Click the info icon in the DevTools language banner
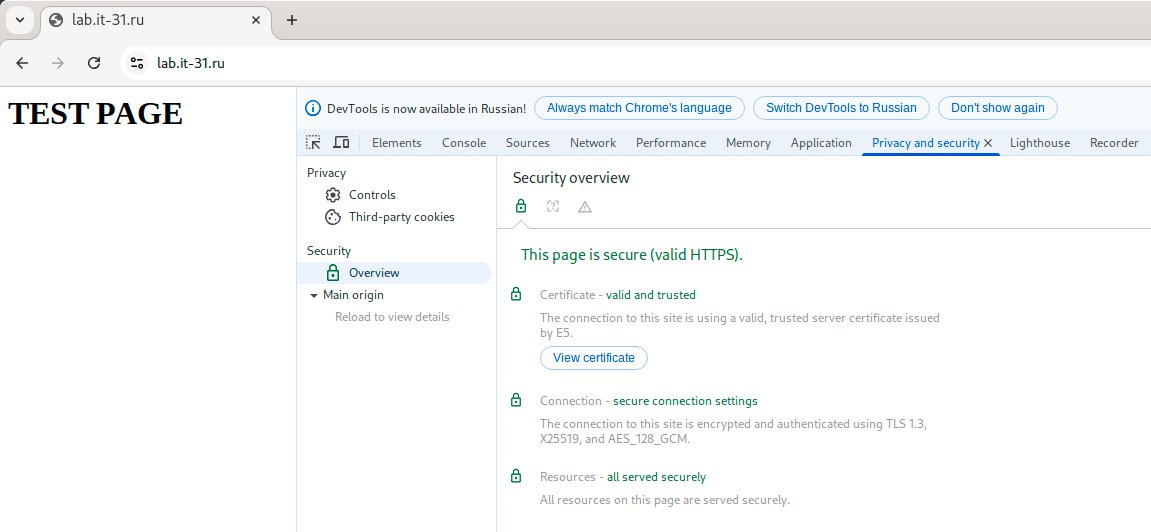This screenshot has width=1151, height=532. (313, 108)
